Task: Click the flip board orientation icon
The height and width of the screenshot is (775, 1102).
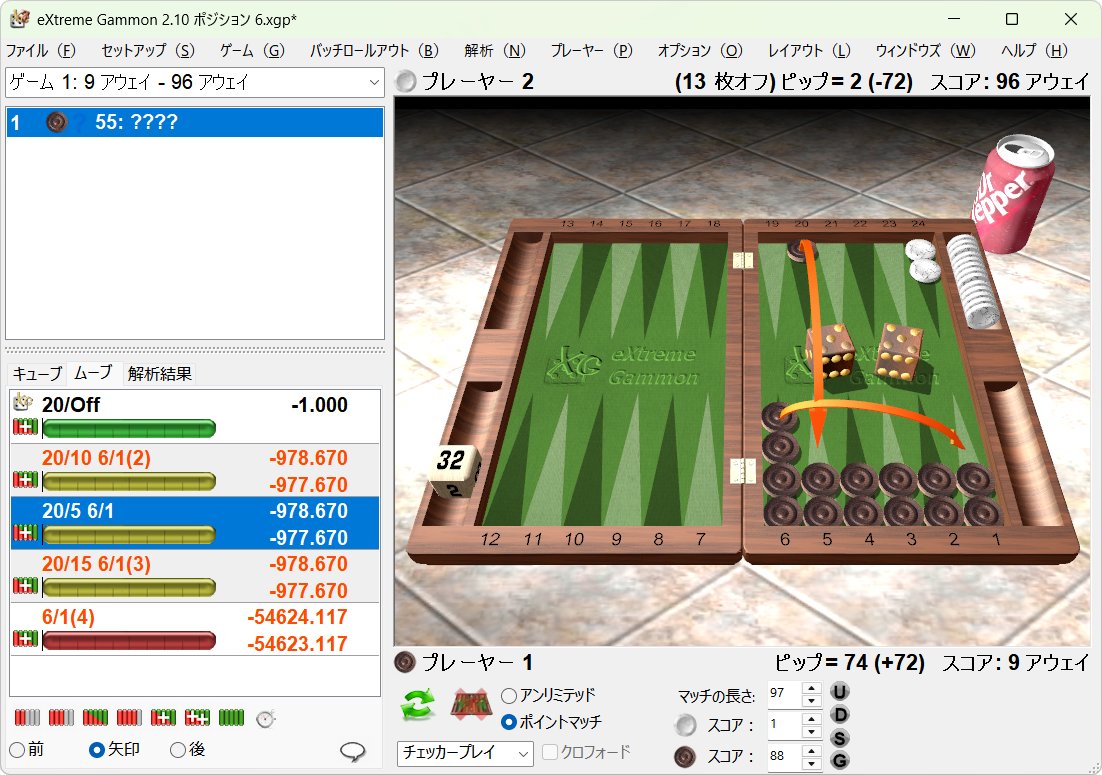Action: 471,704
